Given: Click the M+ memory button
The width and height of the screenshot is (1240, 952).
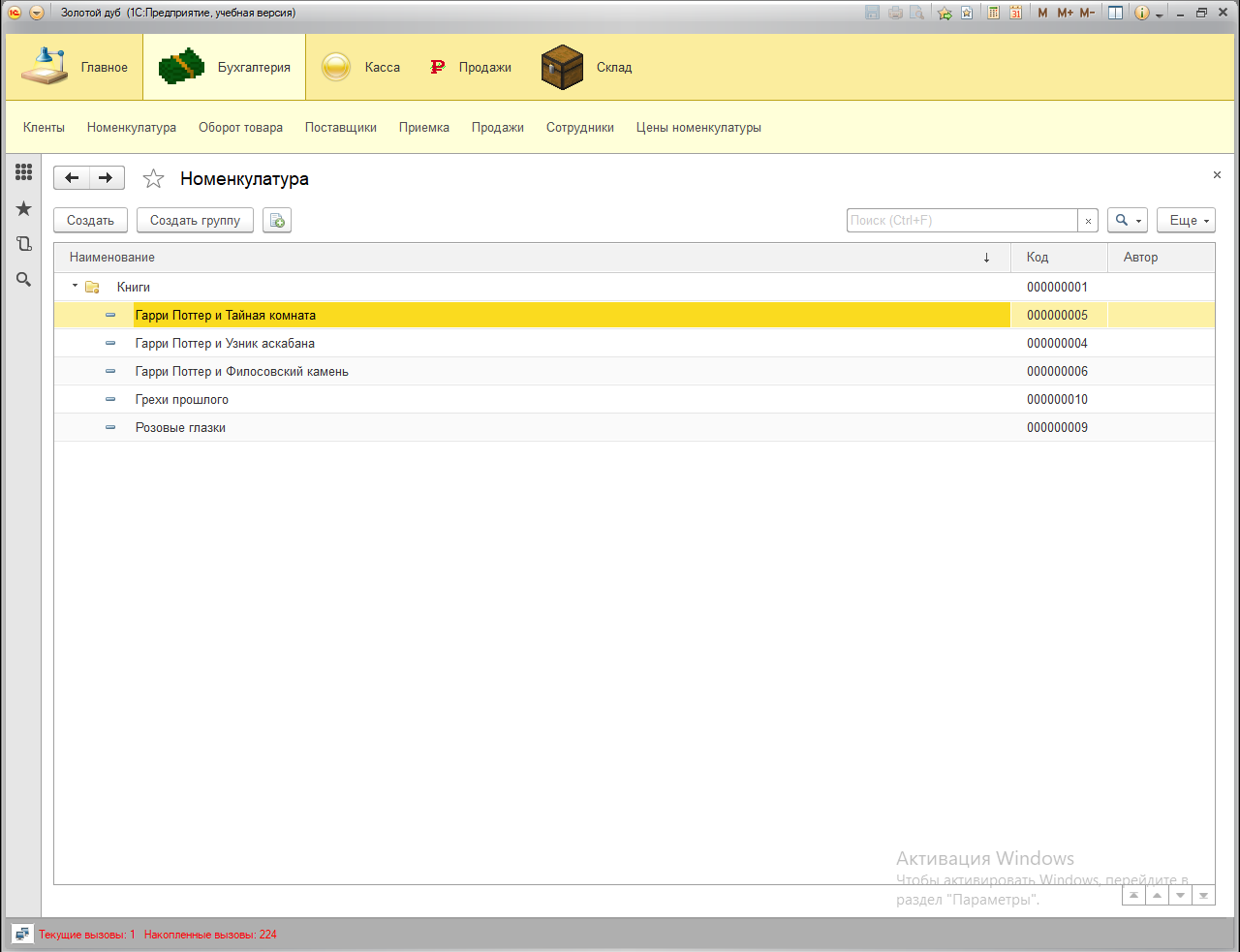Looking at the screenshot, I should [1066, 13].
